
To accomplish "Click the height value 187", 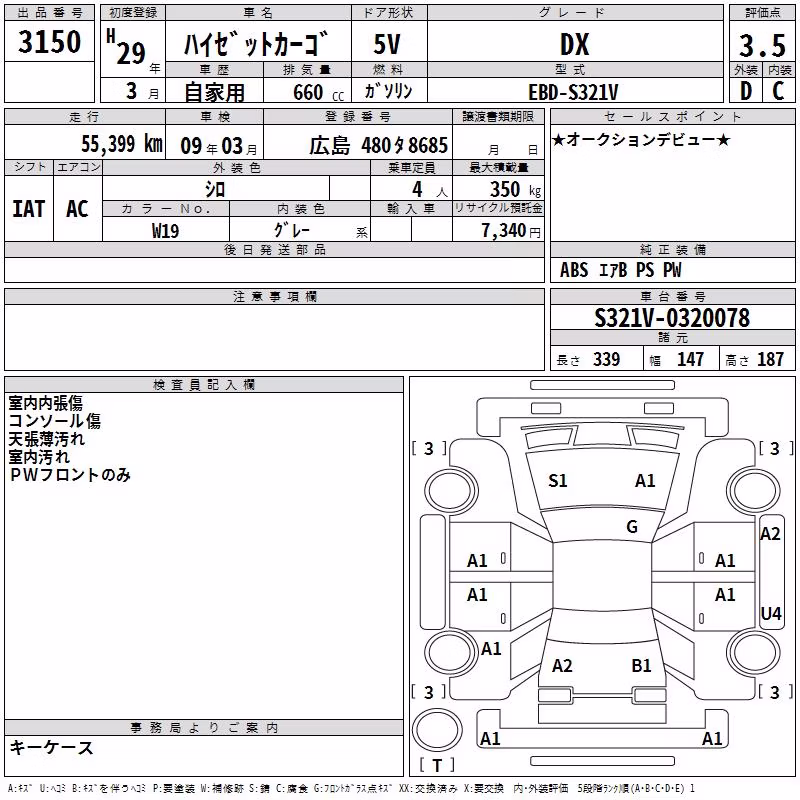I will tap(770, 359).
